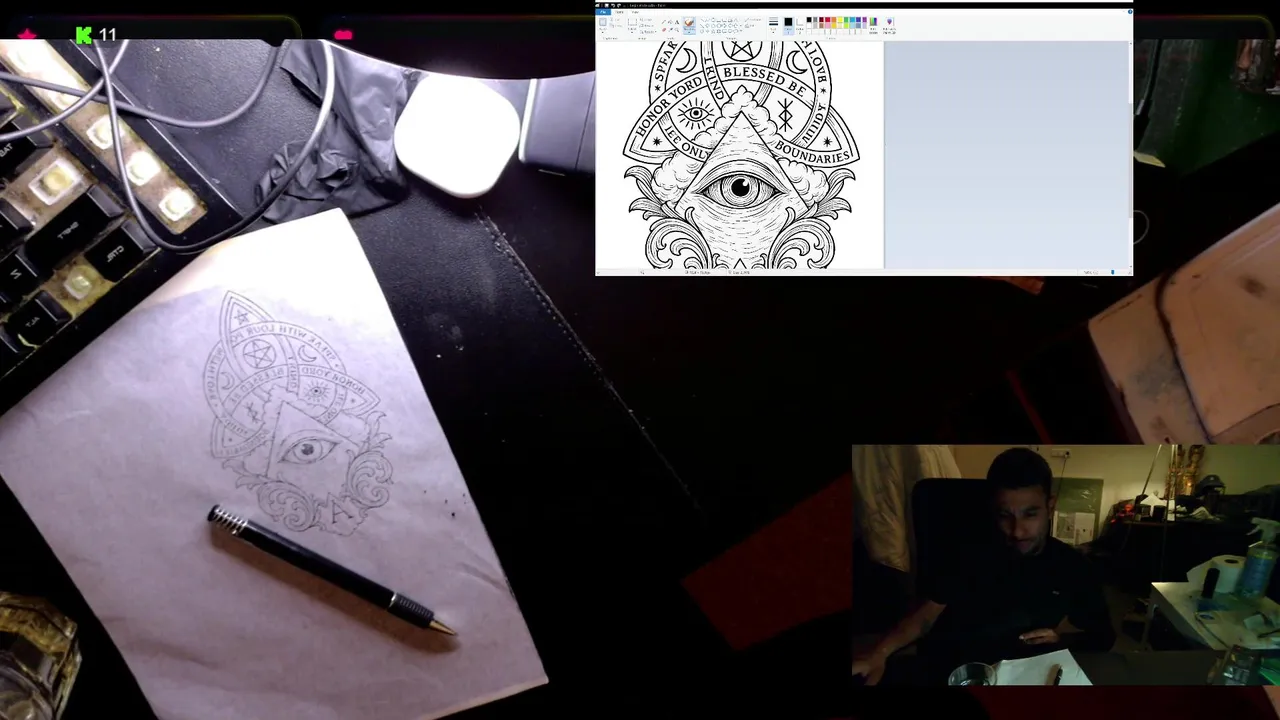Switch to the Home tab in Paint
This screenshot has height=720, width=1280.
click(x=619, y=12)
